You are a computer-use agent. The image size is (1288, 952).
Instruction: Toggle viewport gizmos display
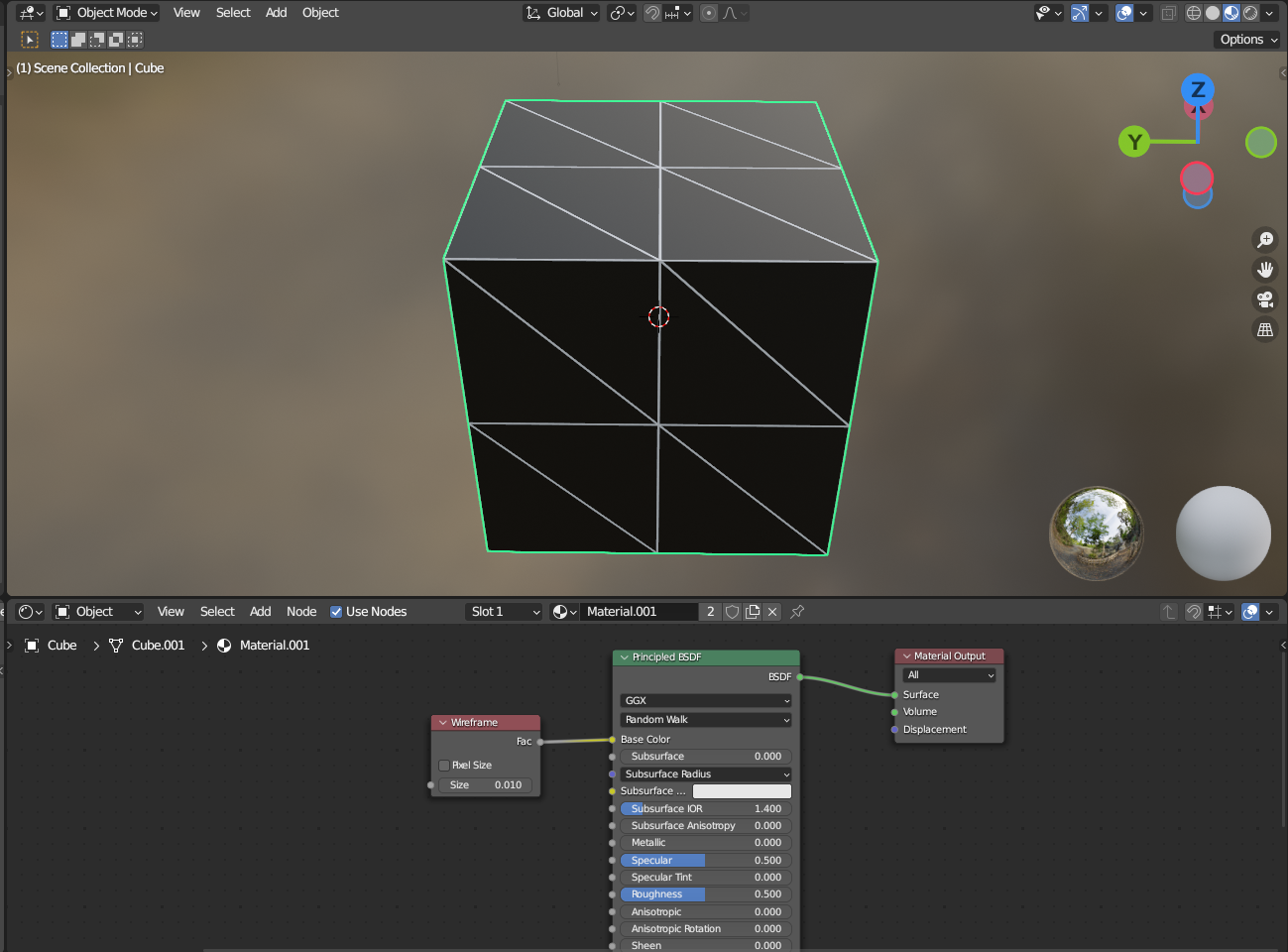tap(1080, 13)
